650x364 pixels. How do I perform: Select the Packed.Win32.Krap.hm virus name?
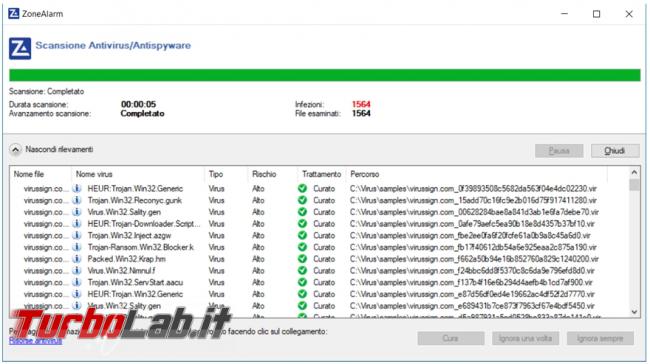(x=126, y=259)
